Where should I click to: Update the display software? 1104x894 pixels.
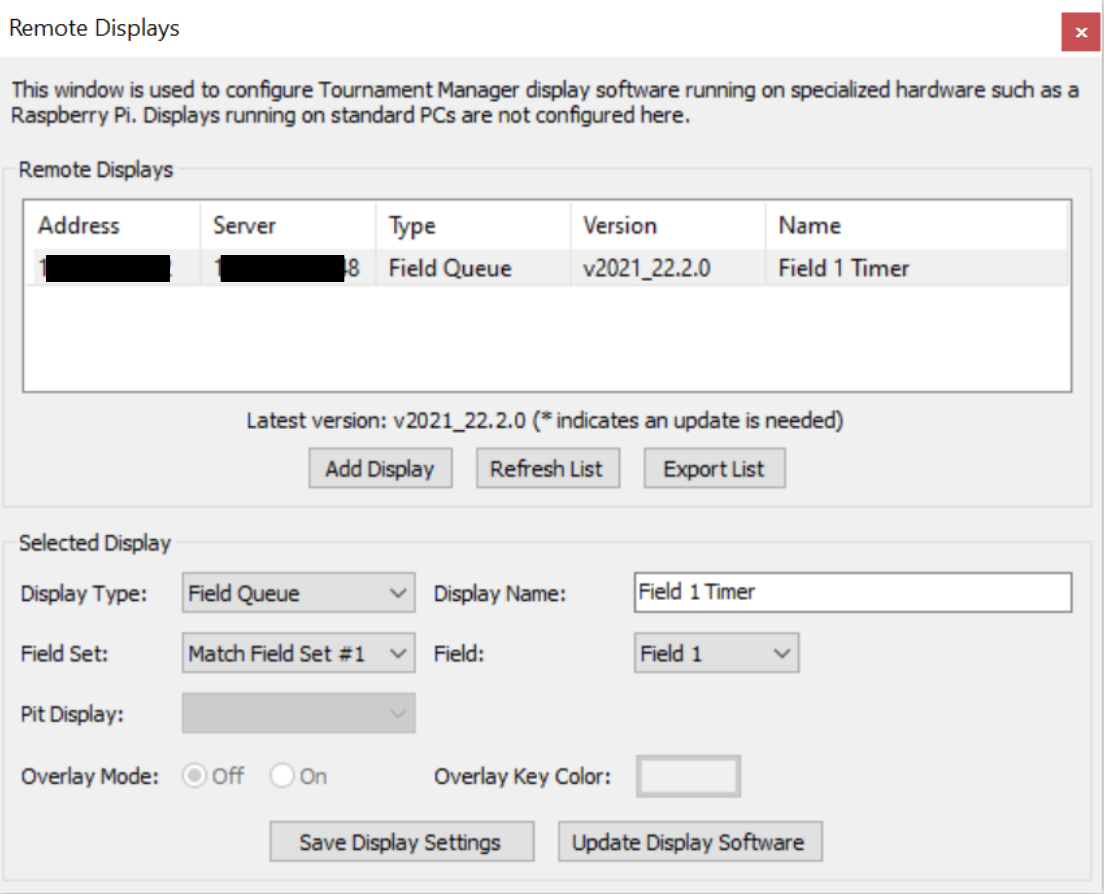[689, 841]
